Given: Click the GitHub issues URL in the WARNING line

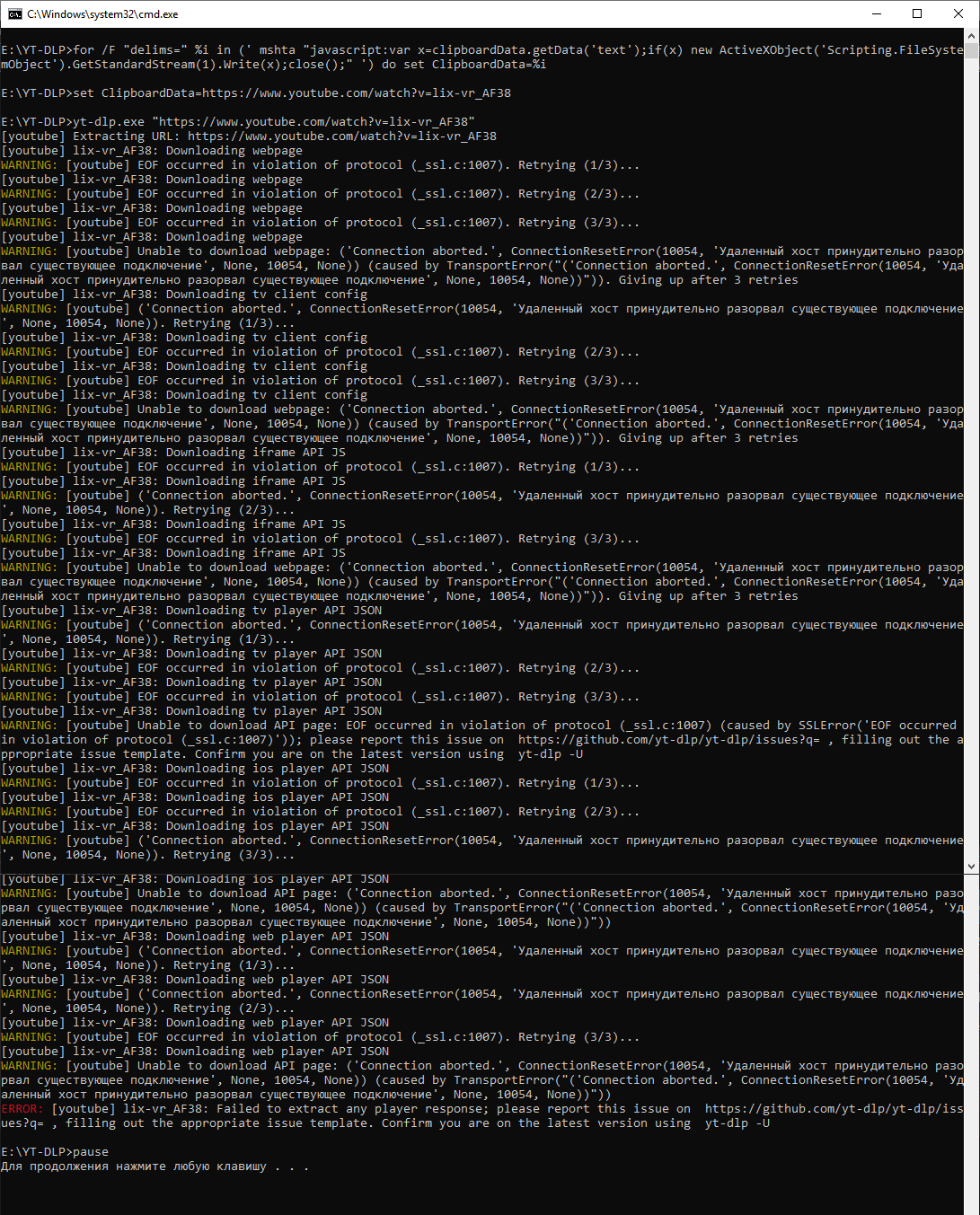Looking at the screenshot, I should [x=669, y=740].
